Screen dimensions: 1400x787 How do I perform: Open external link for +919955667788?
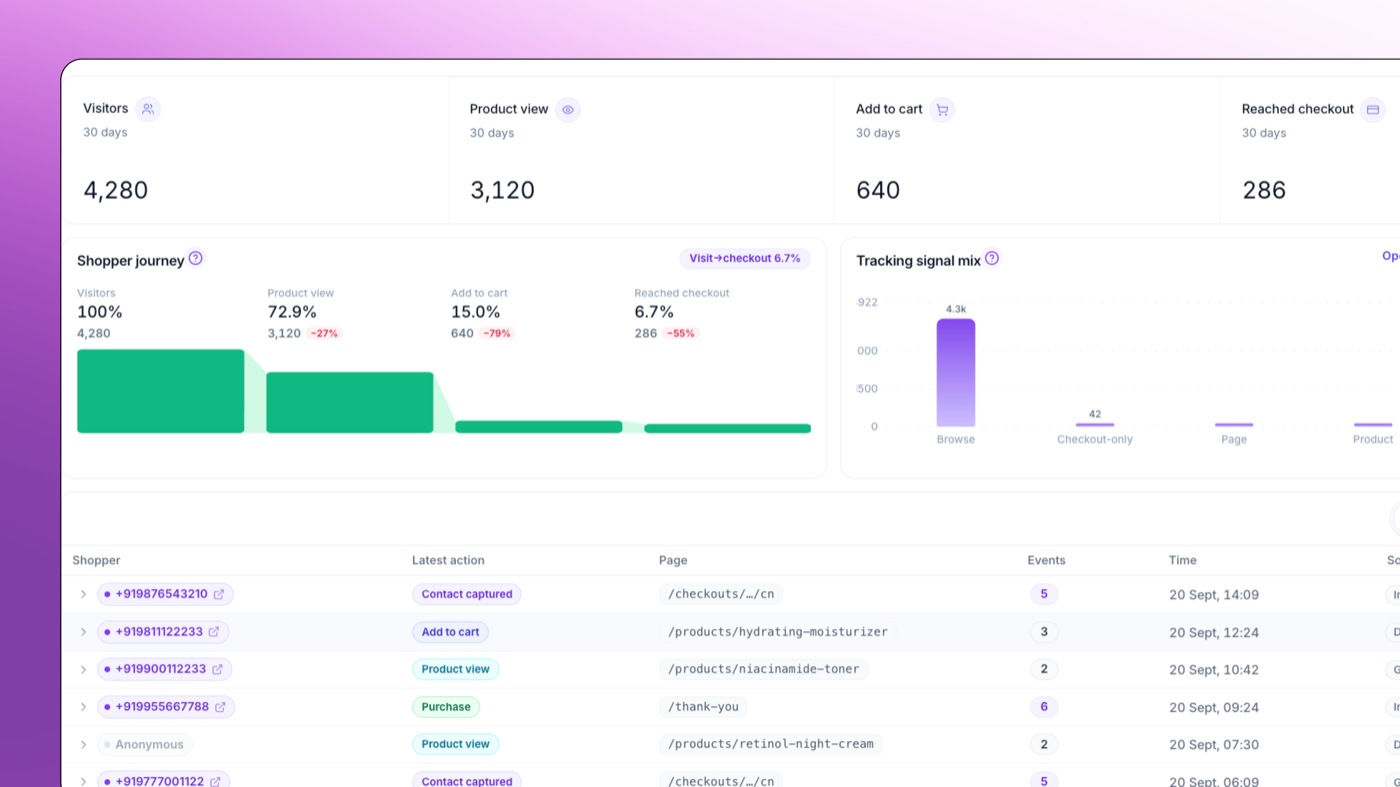[220, 707]
